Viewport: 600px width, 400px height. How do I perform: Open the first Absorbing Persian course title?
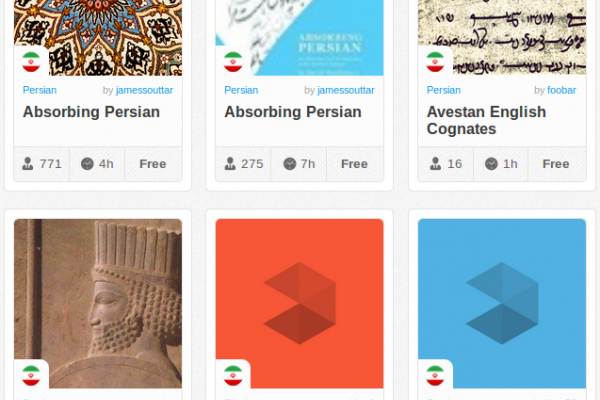tap(91, 112)
